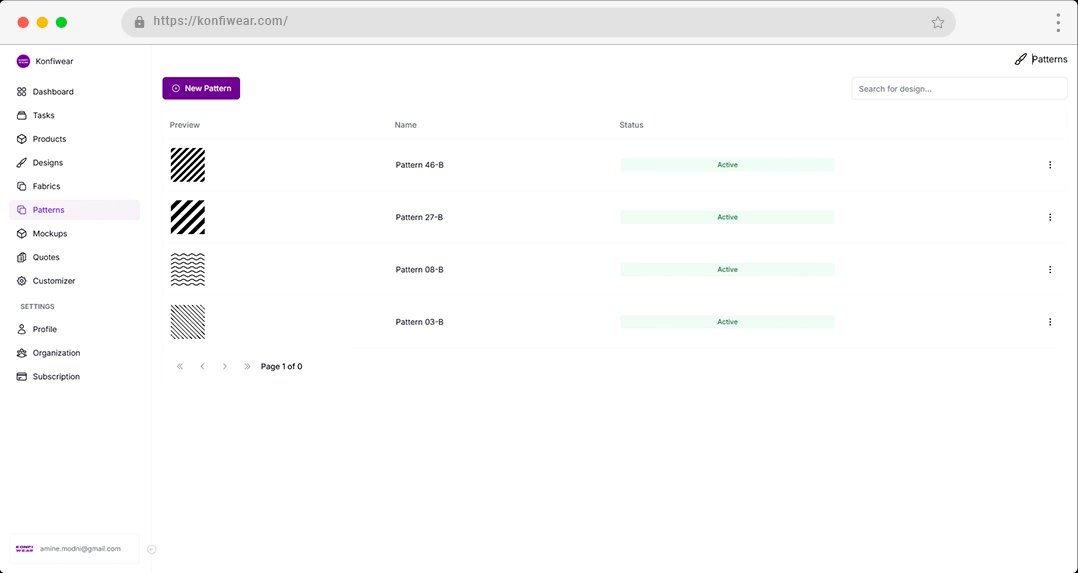Open Mockups using its cube icon
The width and height of the screenshot is (1078, 573).
point(22,234)
